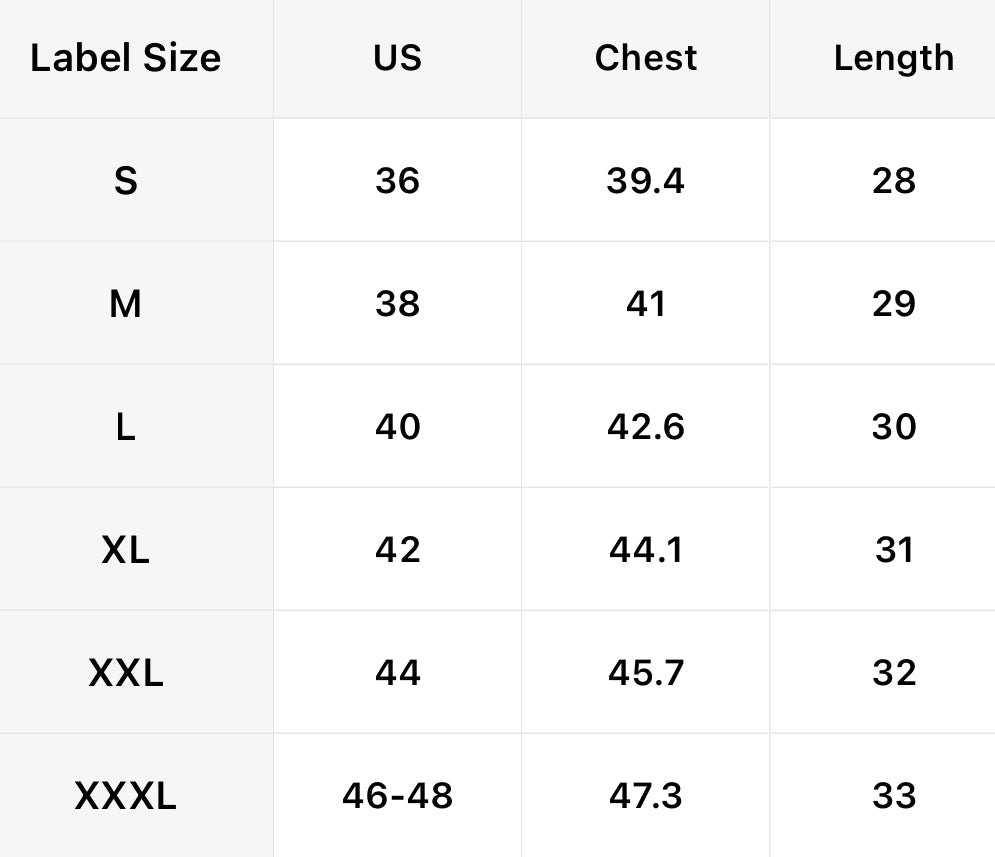
Task: Click the Chest column header
Action: [645, 58]
